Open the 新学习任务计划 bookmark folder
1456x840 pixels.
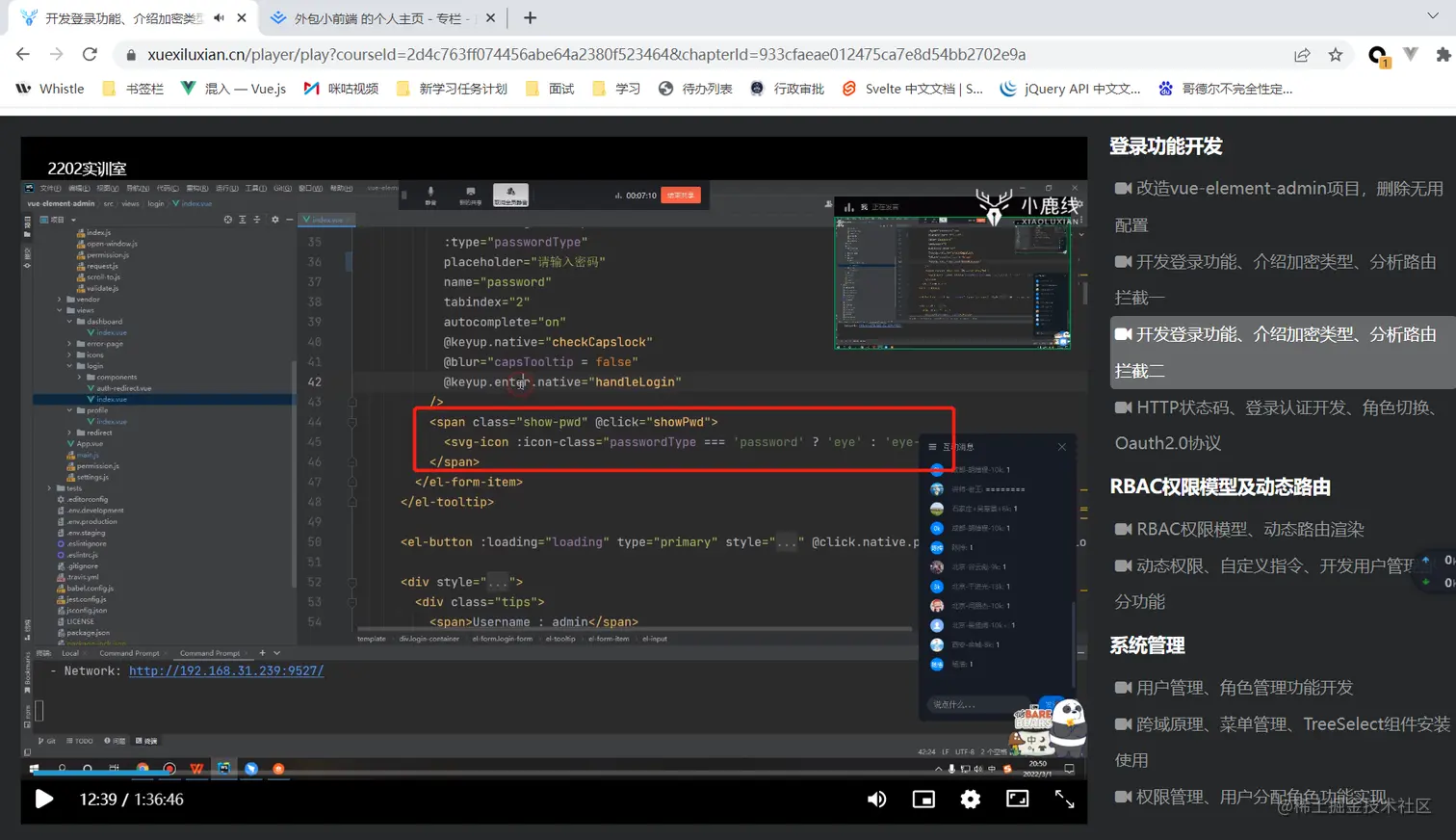pos(452,89)
